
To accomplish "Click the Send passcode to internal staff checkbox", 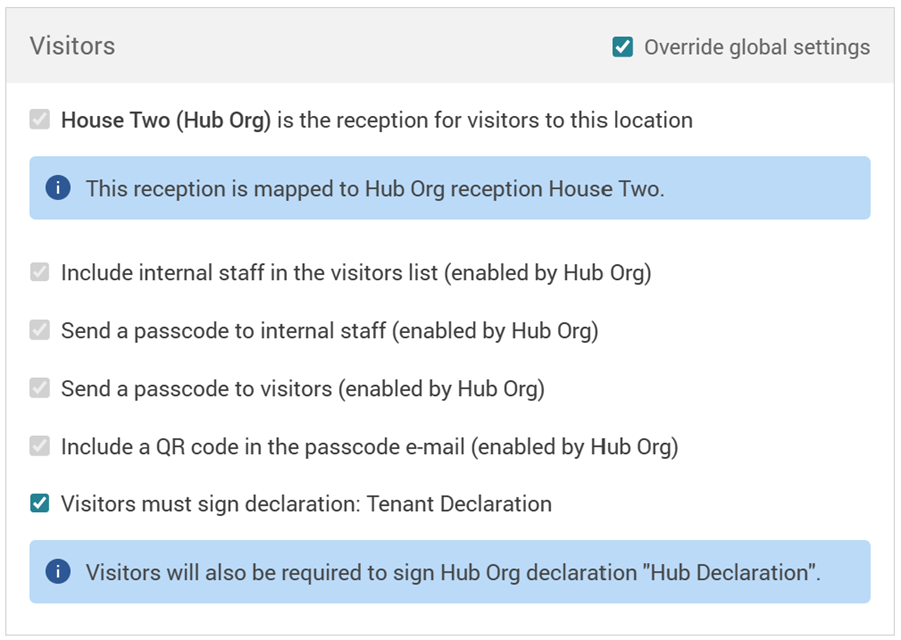I will (40, 331).
